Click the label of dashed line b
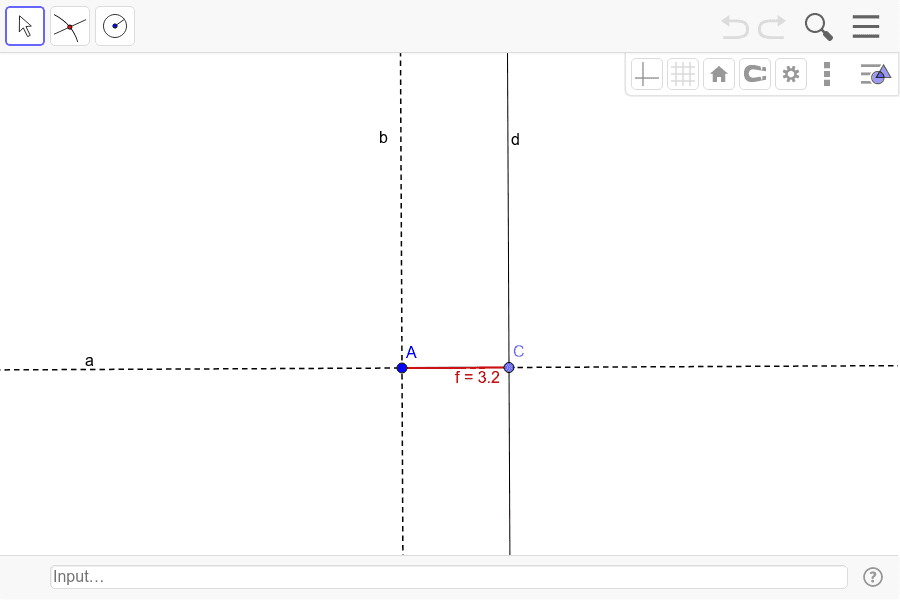Viewport: 900px width, 600px height. coord(383,137)
